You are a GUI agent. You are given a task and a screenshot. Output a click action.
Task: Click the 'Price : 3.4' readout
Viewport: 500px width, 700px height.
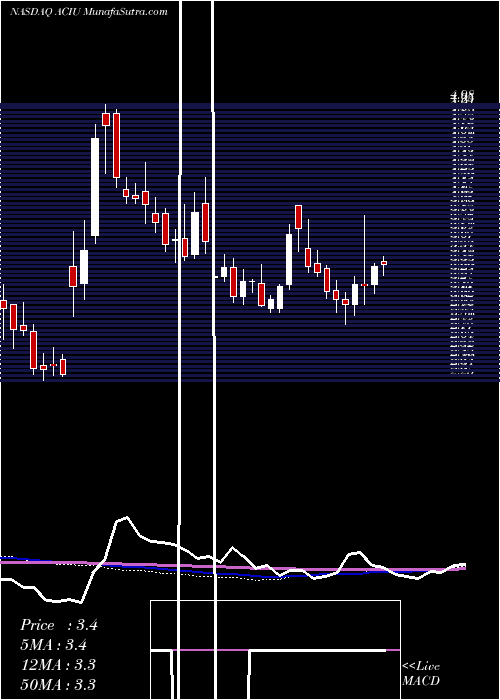[x=58, y=625]
